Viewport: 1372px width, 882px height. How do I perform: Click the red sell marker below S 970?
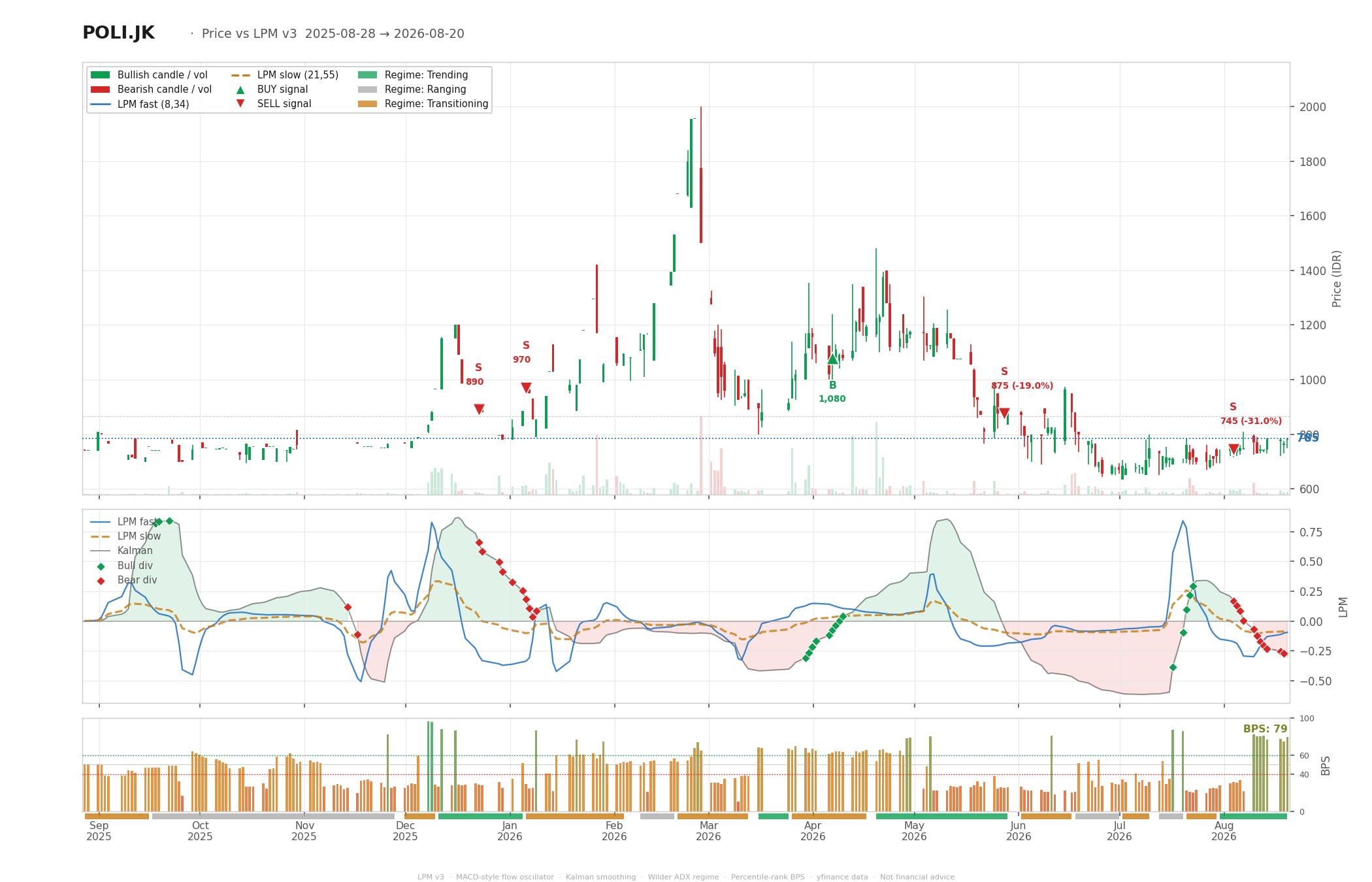click(526, 388)
